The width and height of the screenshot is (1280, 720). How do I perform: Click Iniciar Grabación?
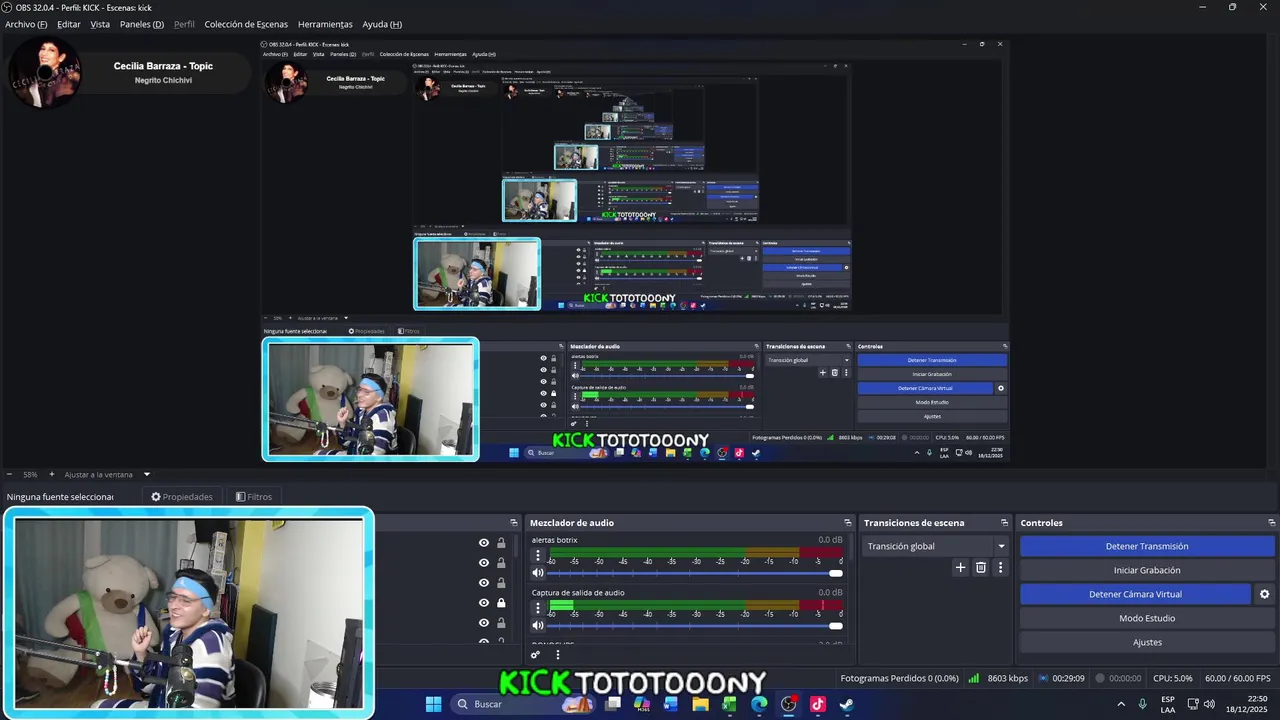coord(1147,570)
